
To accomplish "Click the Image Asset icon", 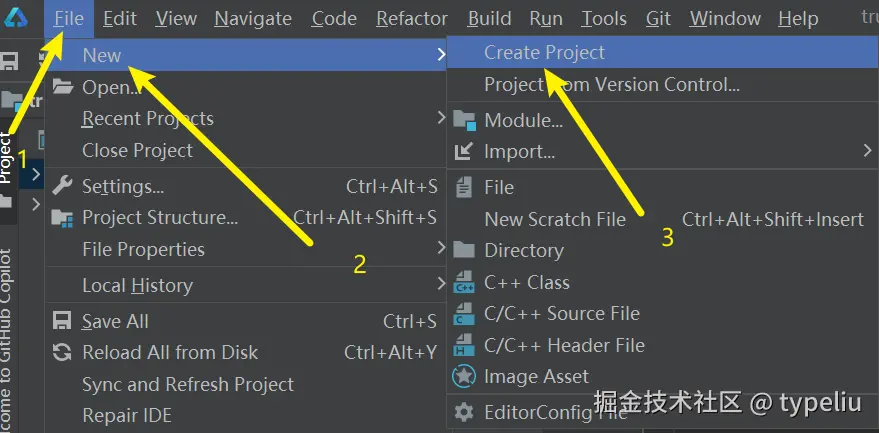I will click(x=464, y=377).
